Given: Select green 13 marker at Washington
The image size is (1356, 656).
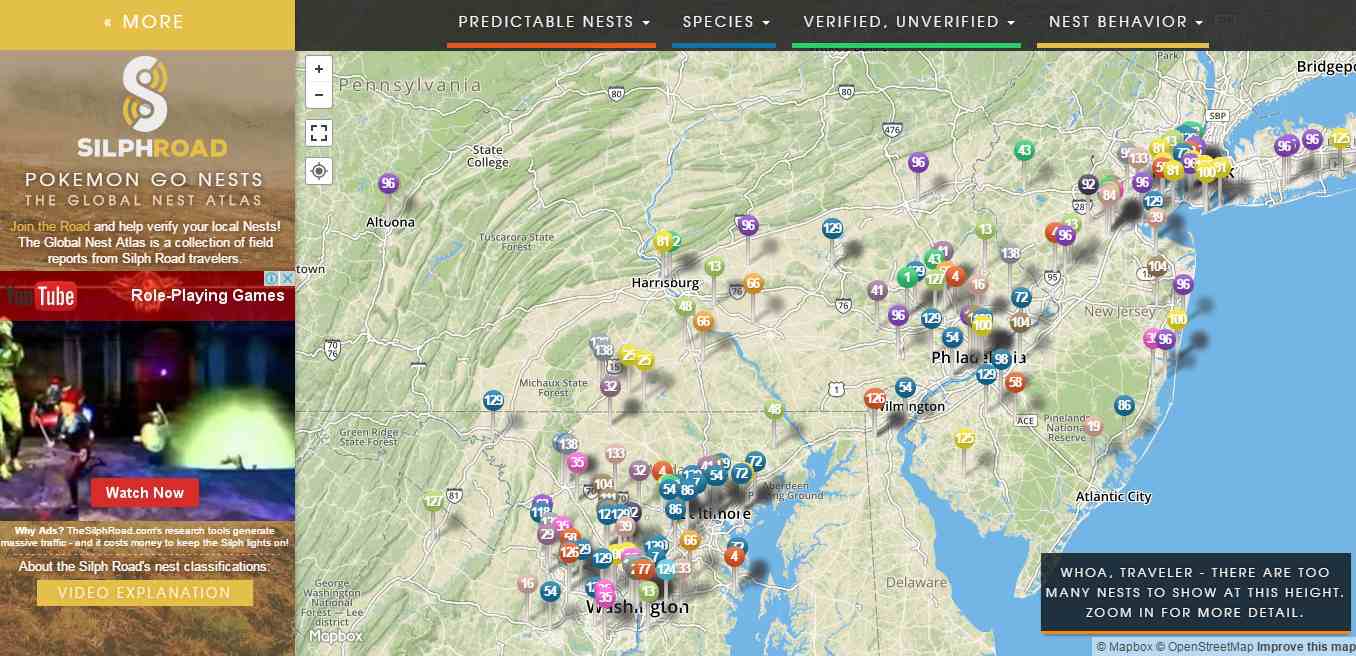Looking at the screenshot, I should pos(648,590).
